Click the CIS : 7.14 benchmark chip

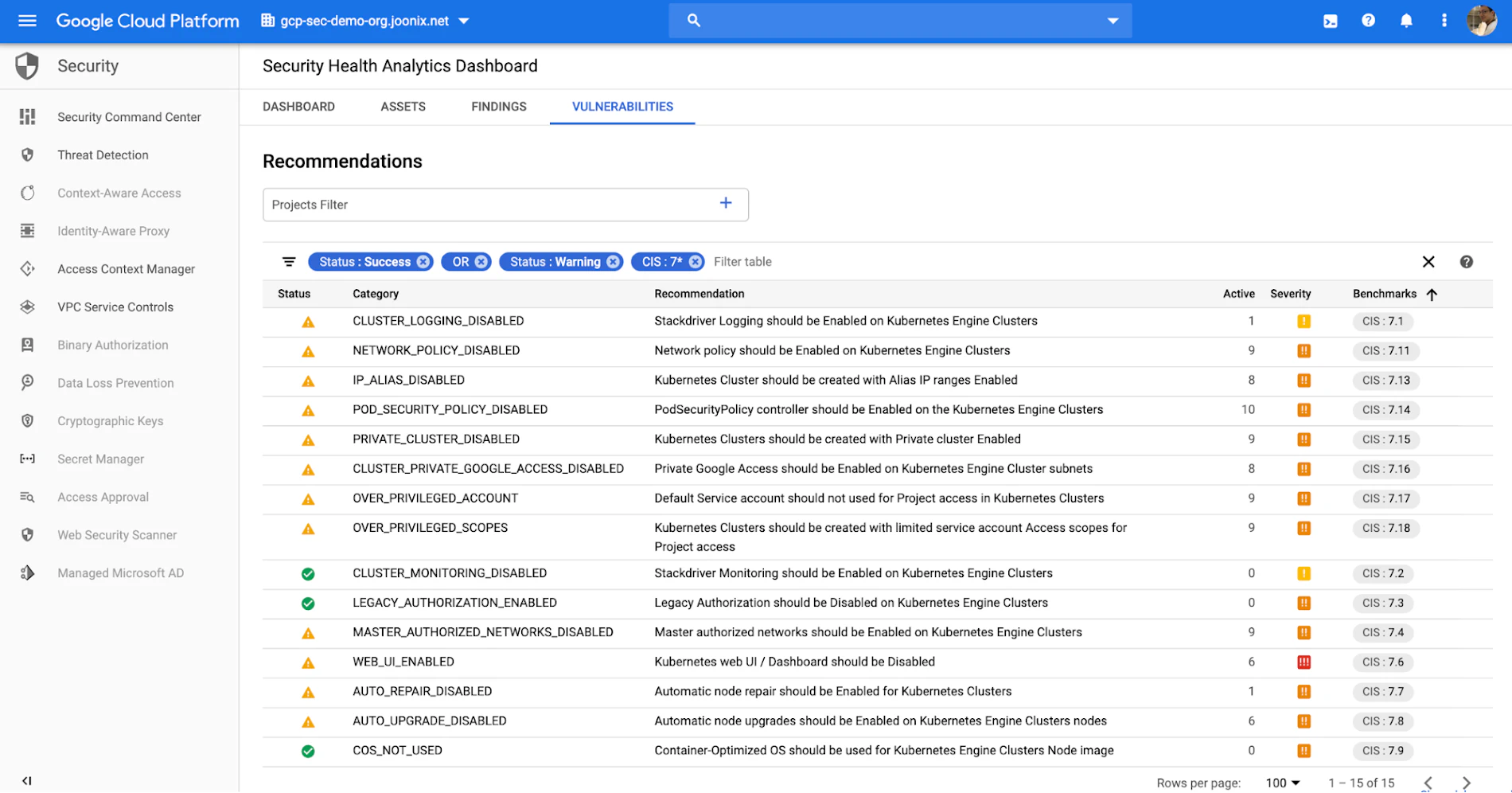(1386, 410)
